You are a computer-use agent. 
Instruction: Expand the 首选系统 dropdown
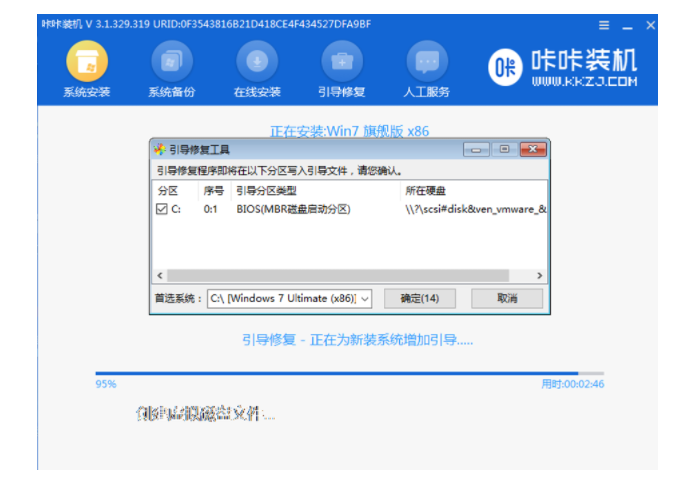(x=363, y=298)
